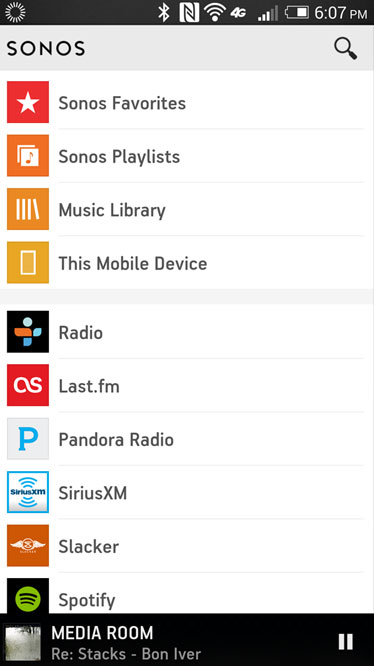Open the Music Library books icon
Viewport: 374px width, 666px height.
coord(28,209)
